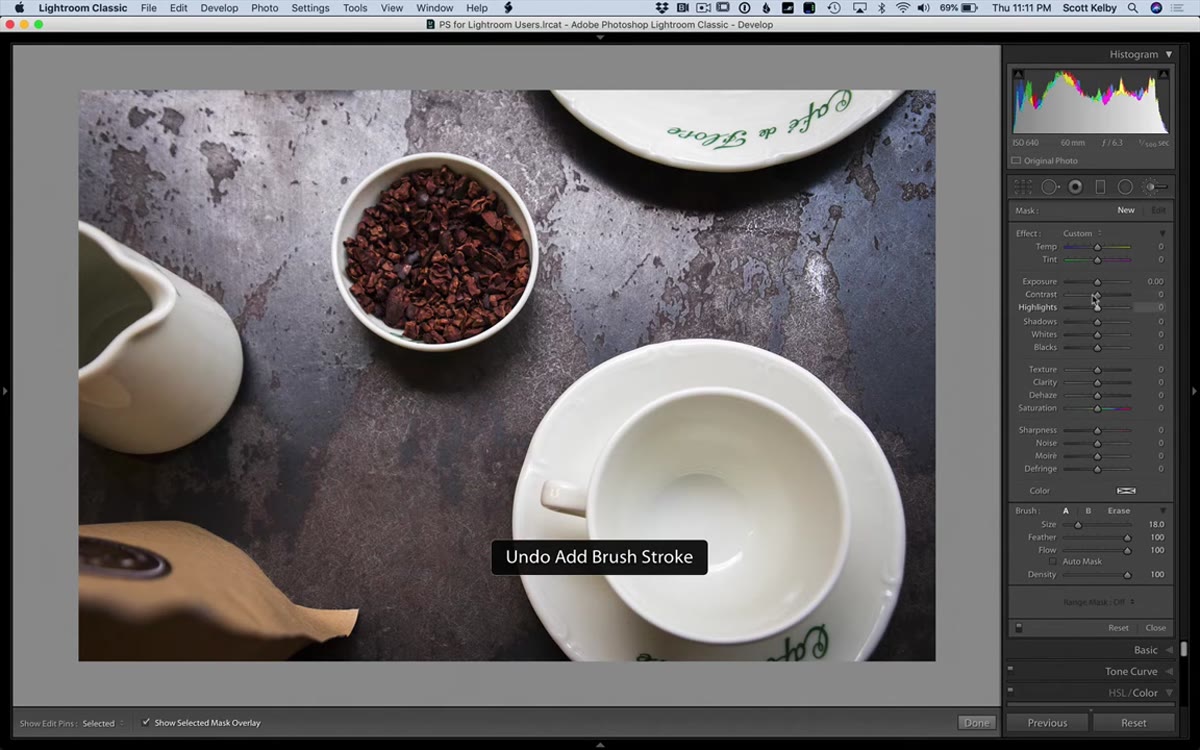Open the Effect Custom preset dropdown
The height and width of the screenshot is (750, 1200).
click(x=1083, y=234)
